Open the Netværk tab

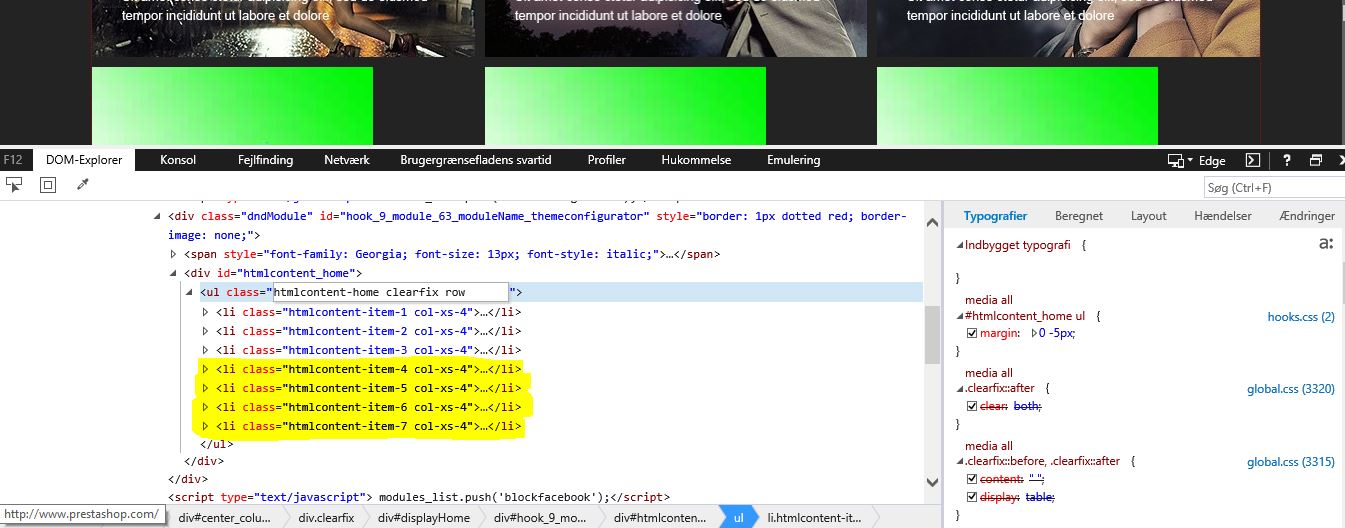pos(347,160)
